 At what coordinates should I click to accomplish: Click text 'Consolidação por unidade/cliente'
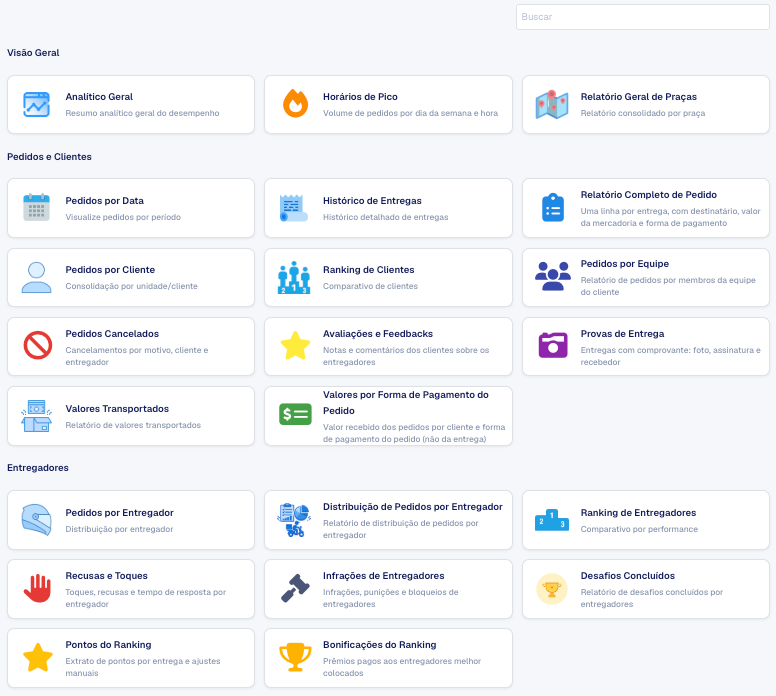tap(131, 286)
